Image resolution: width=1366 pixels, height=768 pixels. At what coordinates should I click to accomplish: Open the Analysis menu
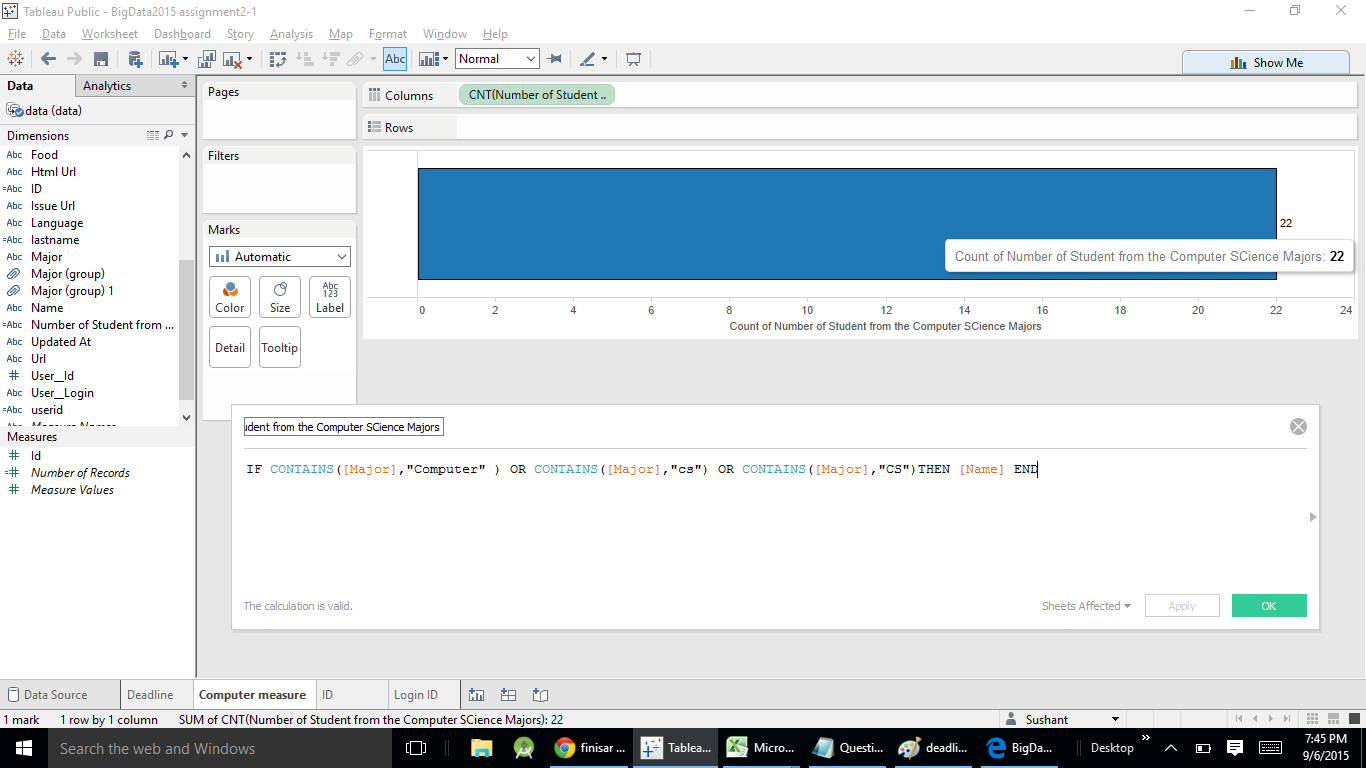click(291, 34)
